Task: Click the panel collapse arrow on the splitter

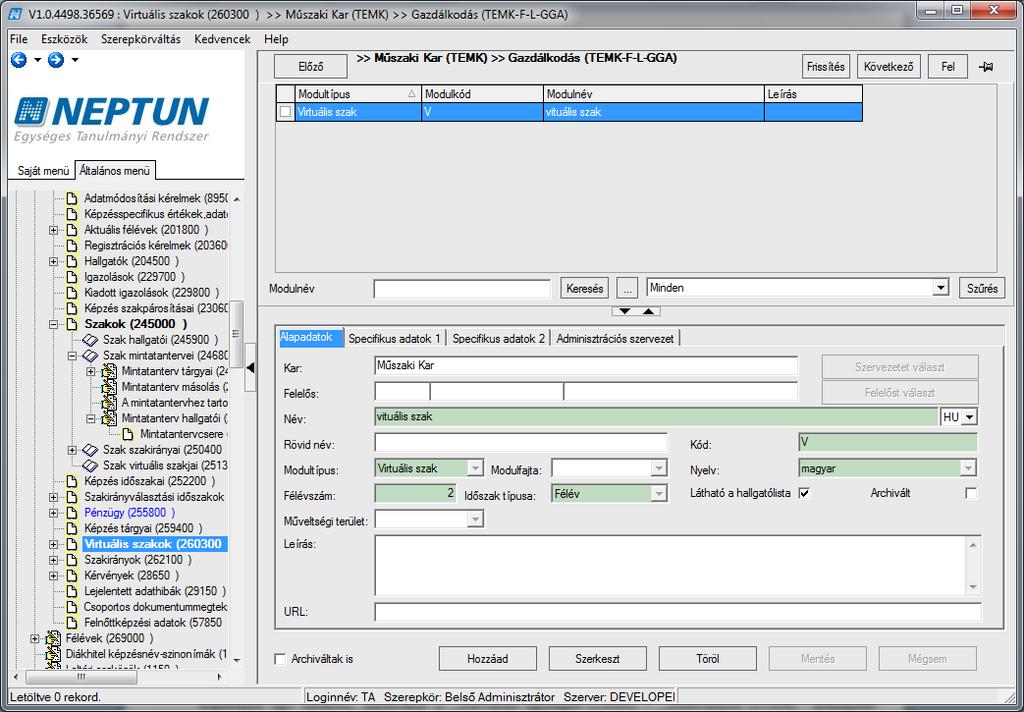Action: coord(250,368)
